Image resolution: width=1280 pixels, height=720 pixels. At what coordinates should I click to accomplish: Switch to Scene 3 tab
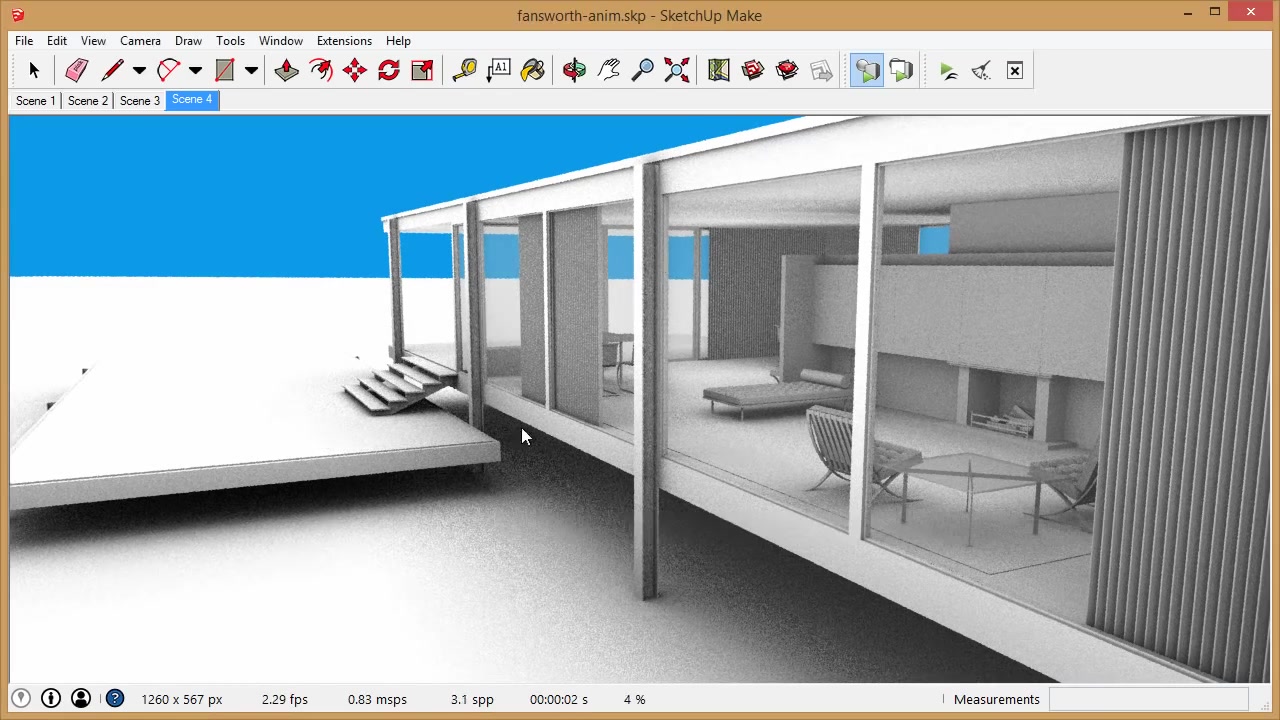coord(140,101)
